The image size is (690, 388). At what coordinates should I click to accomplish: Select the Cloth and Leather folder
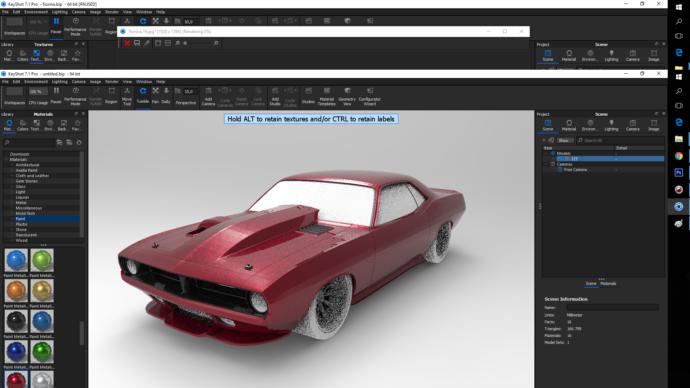pos(32,176)
